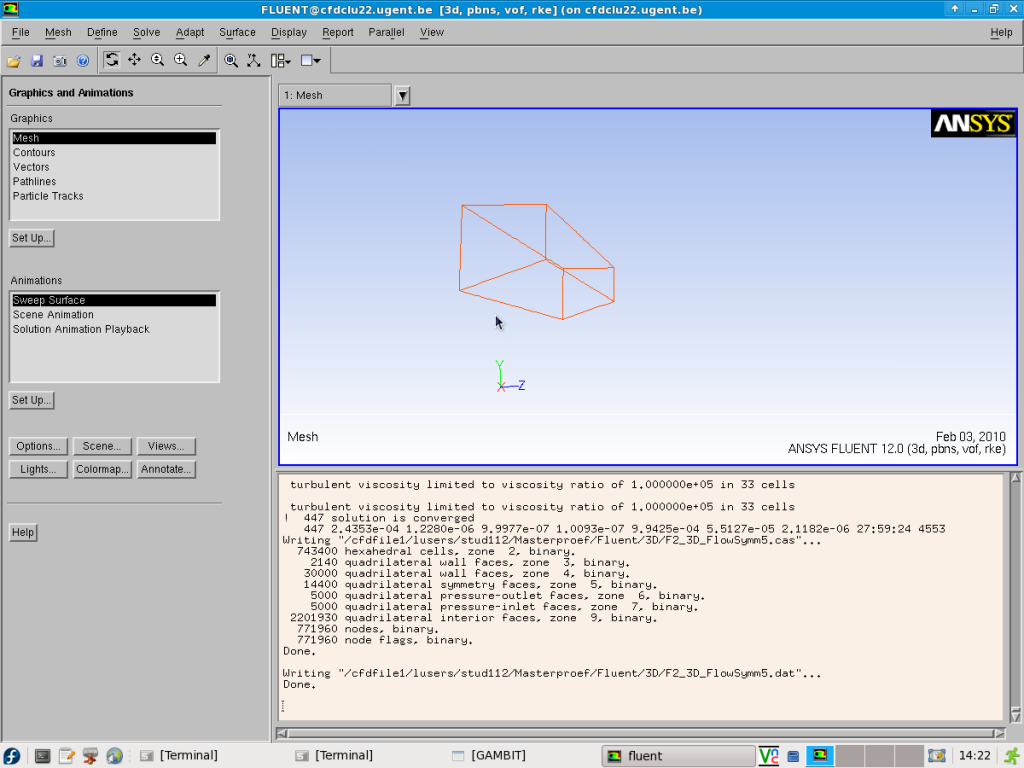Select the zoom in/out magnifier tool
Image resolution: width=1024 pixels, height=768 pixels.
pos(157,60)
